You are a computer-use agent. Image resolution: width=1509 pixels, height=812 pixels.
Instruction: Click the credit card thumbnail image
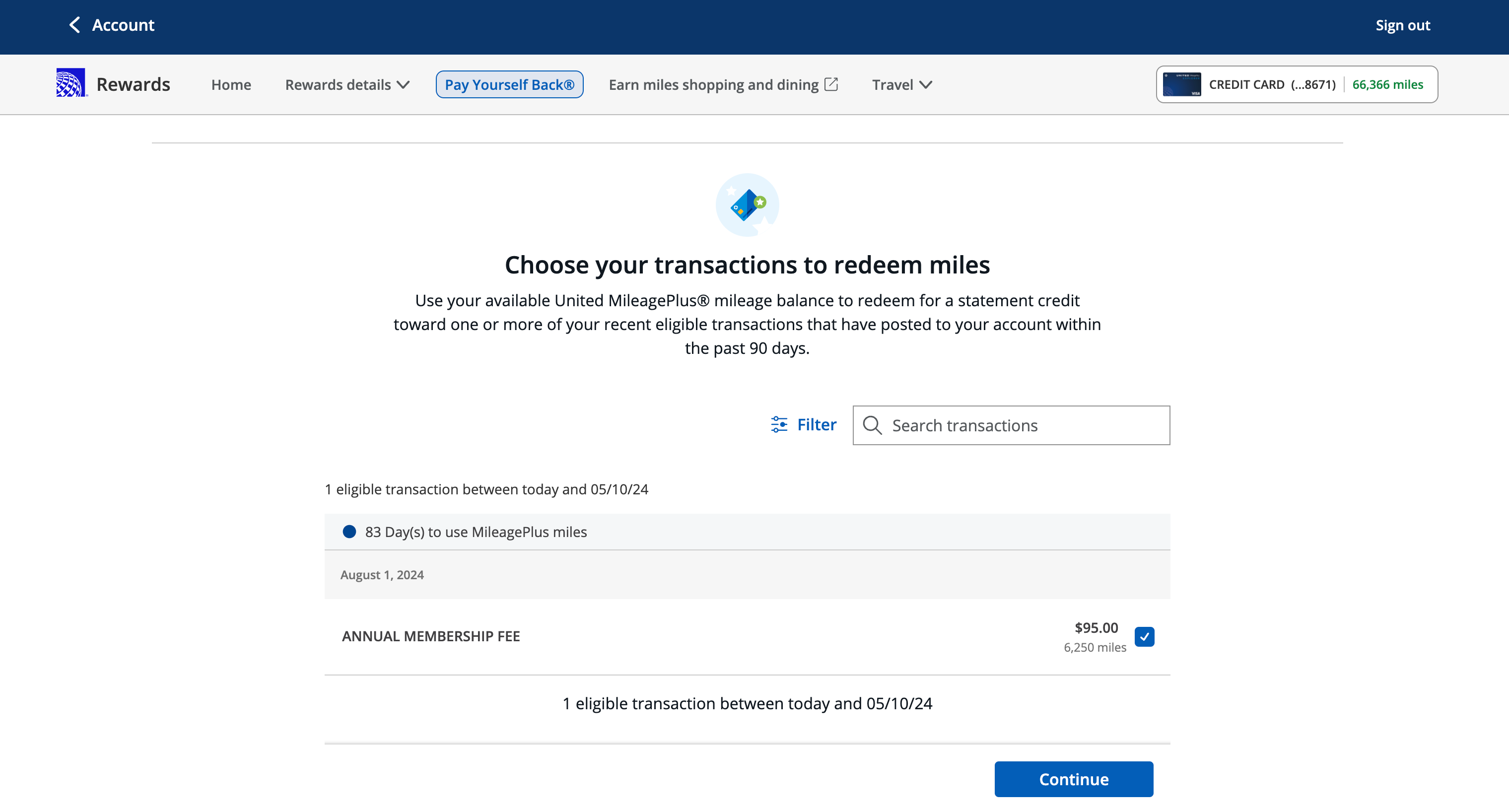[x=1181, y=84]
